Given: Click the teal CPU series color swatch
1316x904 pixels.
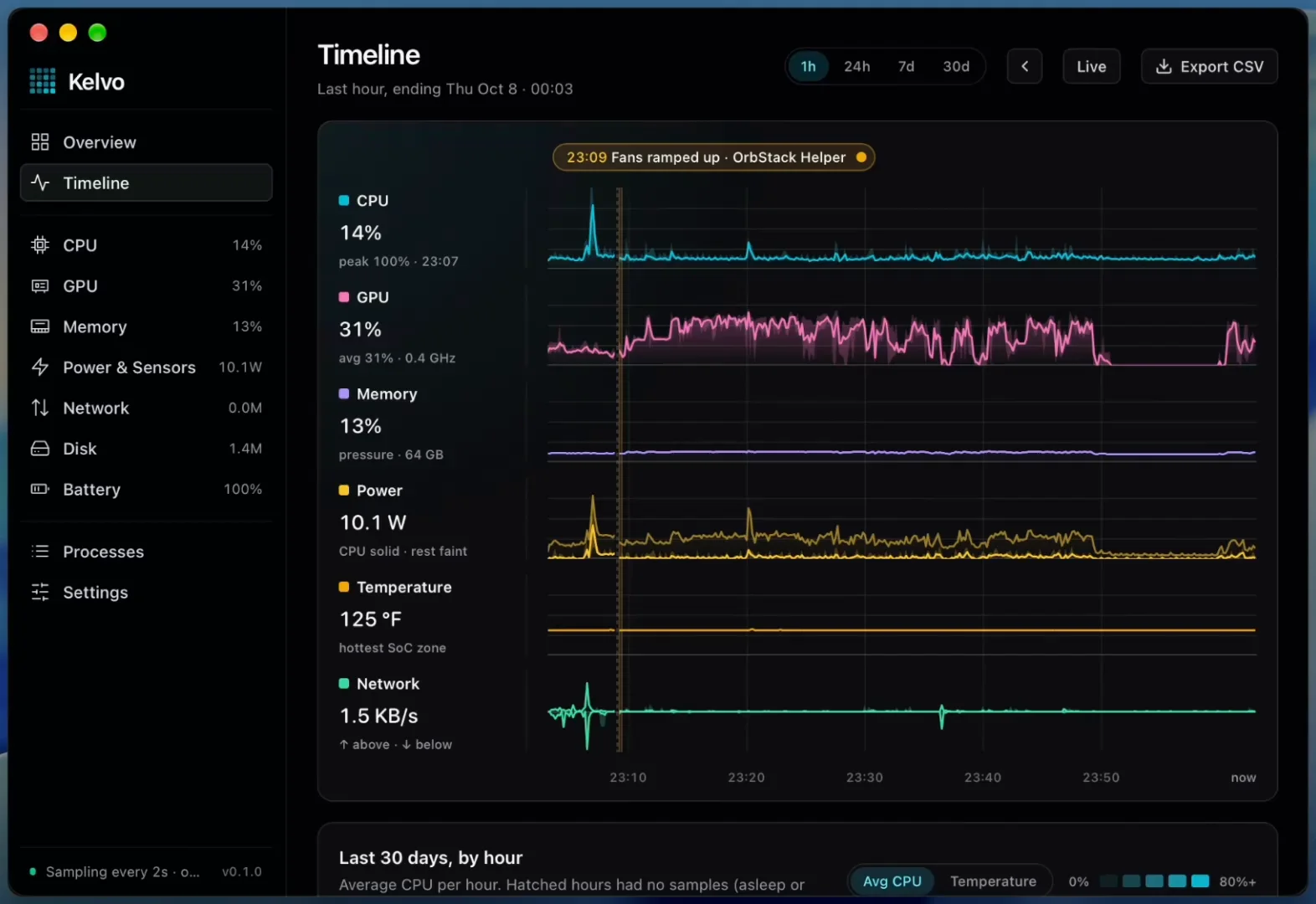Looking at the screenshot, I should pos(343,201).
